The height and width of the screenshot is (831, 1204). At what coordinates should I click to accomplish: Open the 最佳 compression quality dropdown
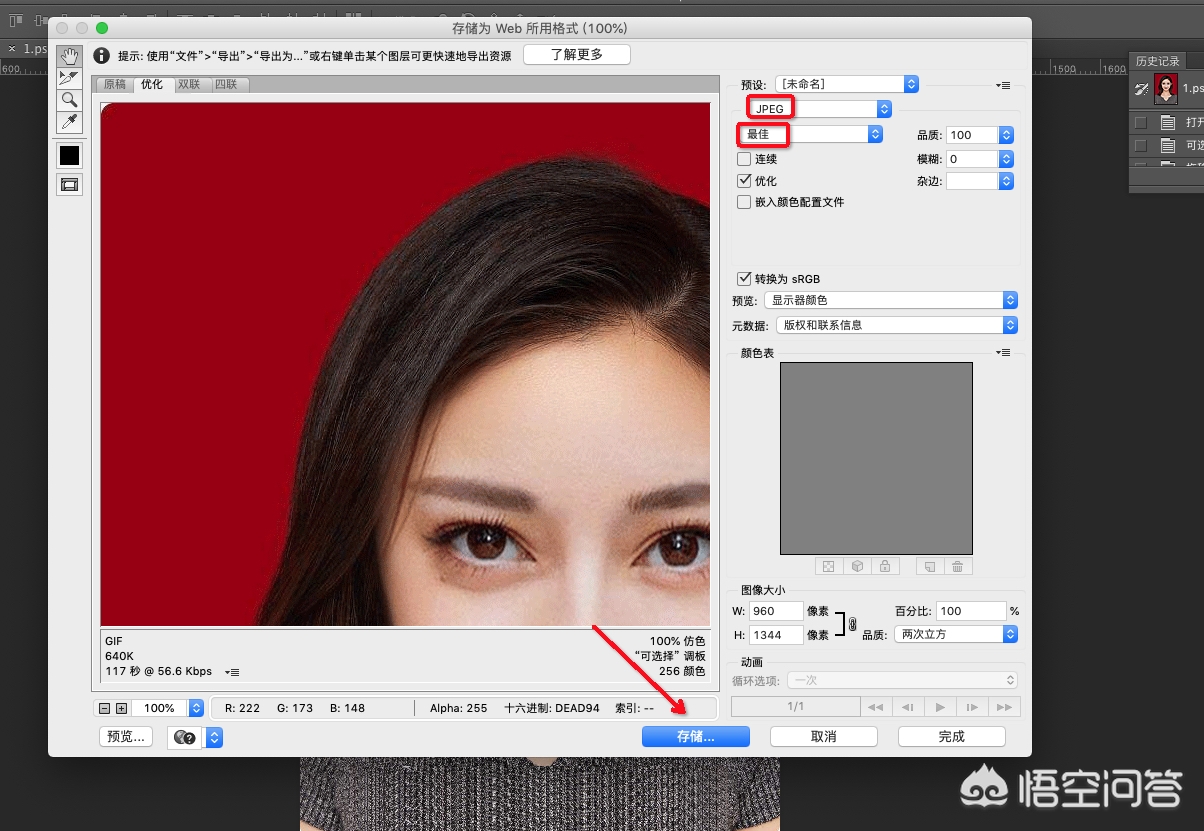(x=811, y=134)
